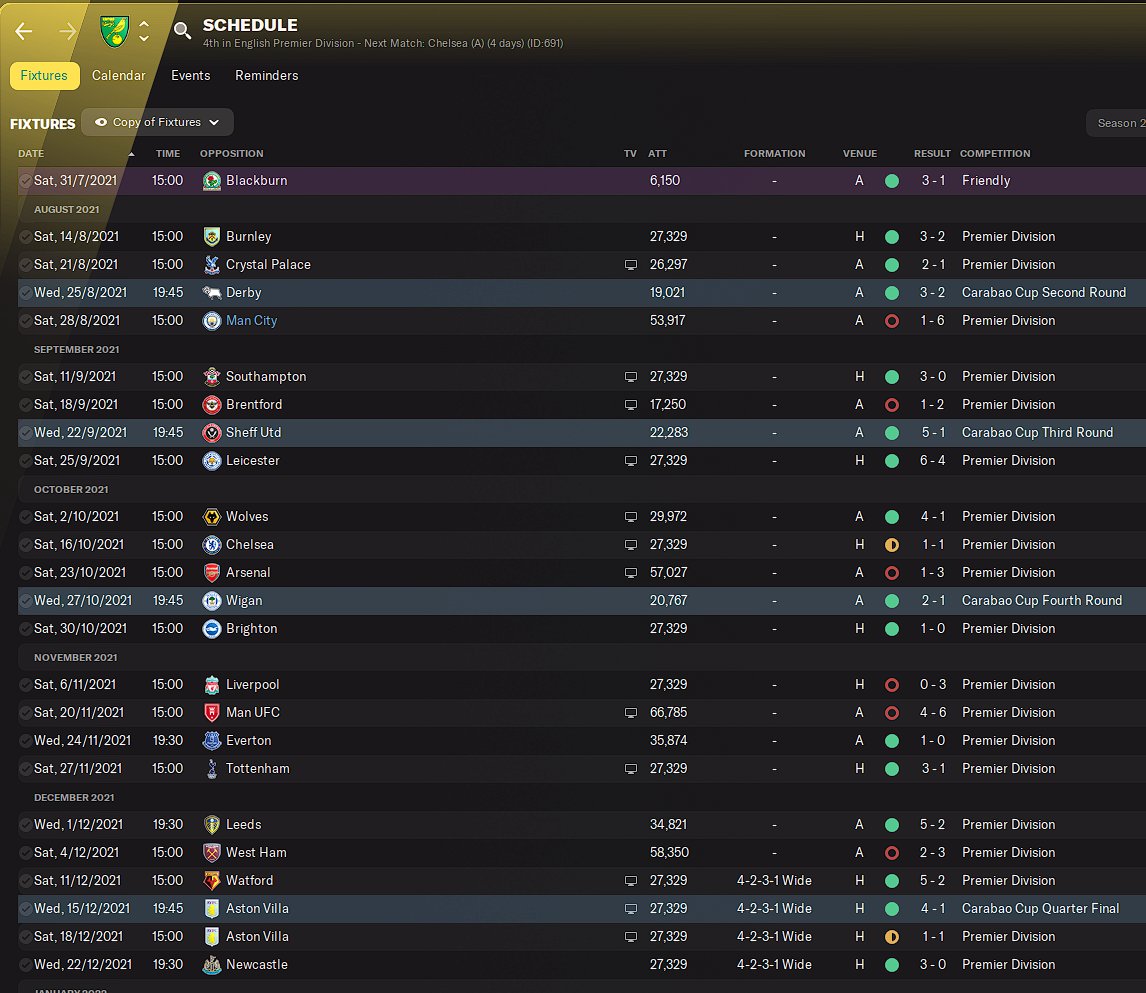Open the 4 - 6 result against Man UFC

click(932, 713)
